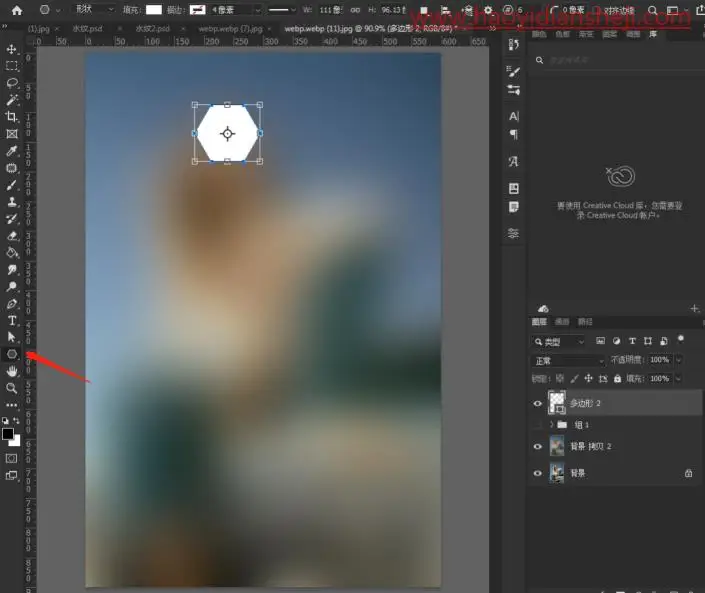Select the Polygon shape tool
Screen dimensions: 705x593
(x=12, y=354)
